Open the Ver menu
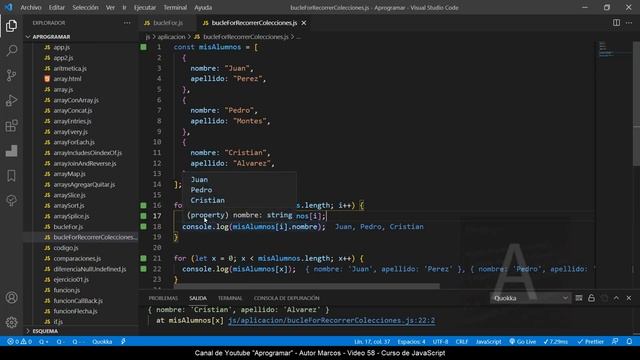The width and height of the screenshot is (640, 360). pos(110,7)
